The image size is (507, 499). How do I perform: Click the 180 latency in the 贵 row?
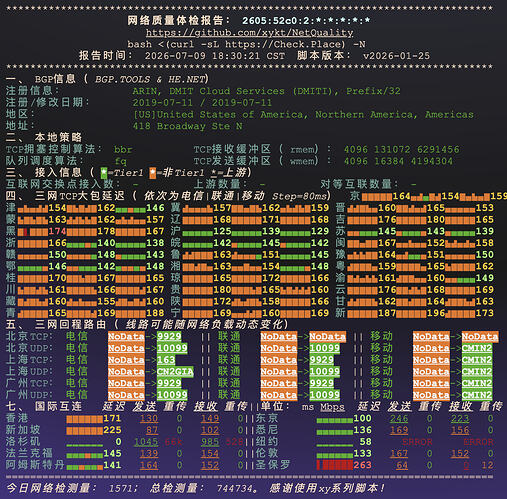222,290
